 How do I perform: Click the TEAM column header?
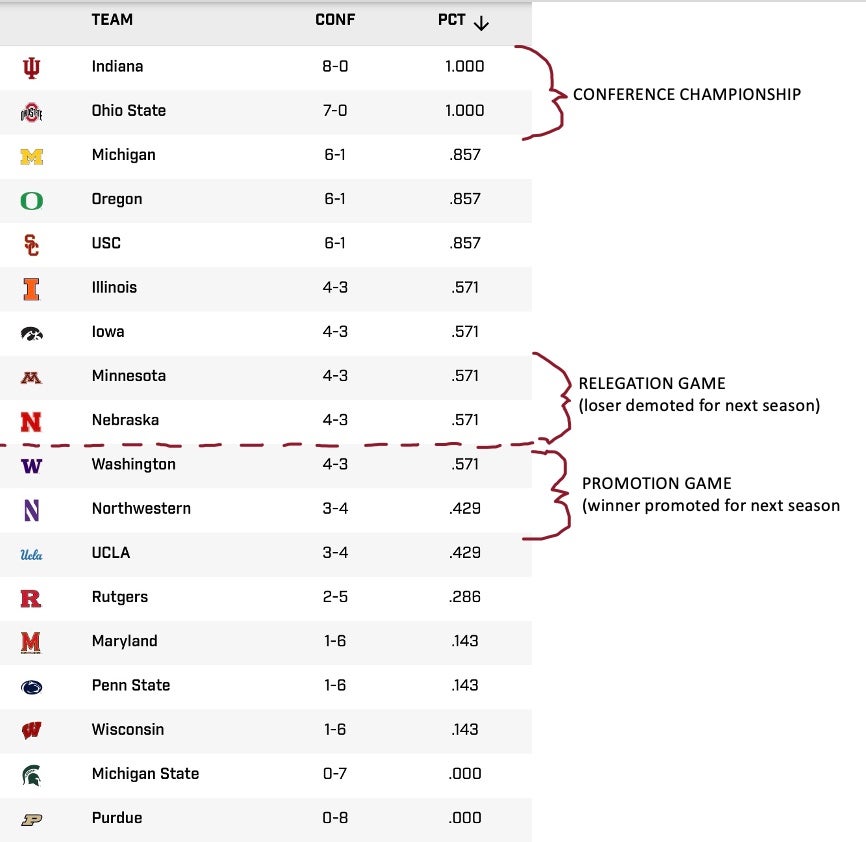112,20
